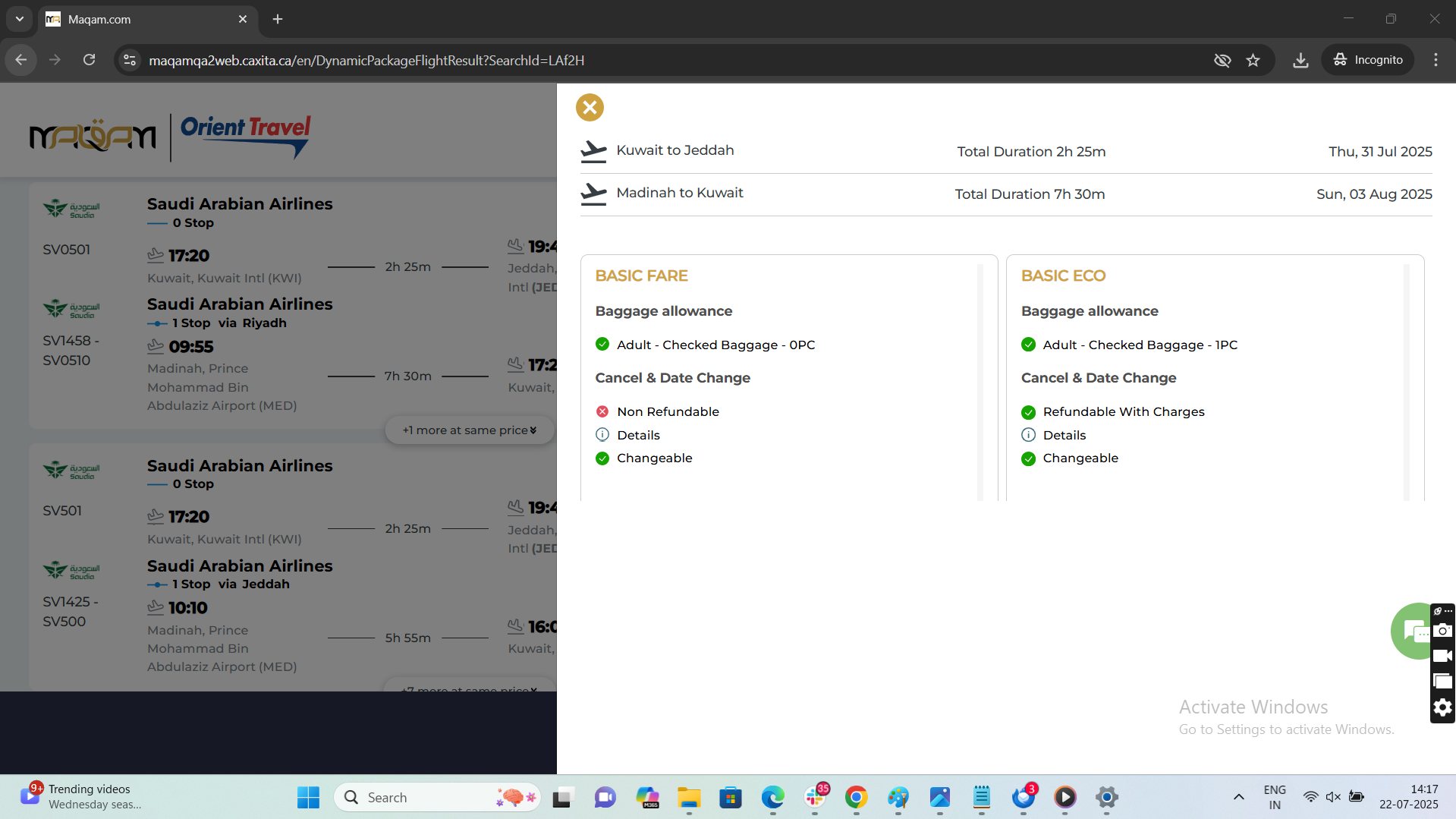Open Details info under Basic Eco

coord(1064,435)
